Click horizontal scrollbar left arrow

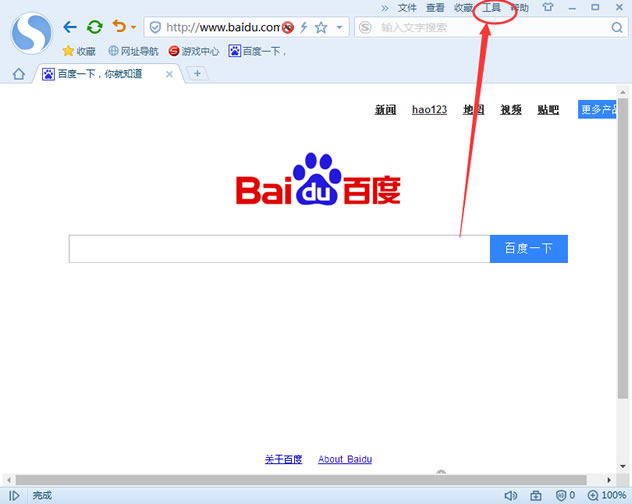(9, 480)
